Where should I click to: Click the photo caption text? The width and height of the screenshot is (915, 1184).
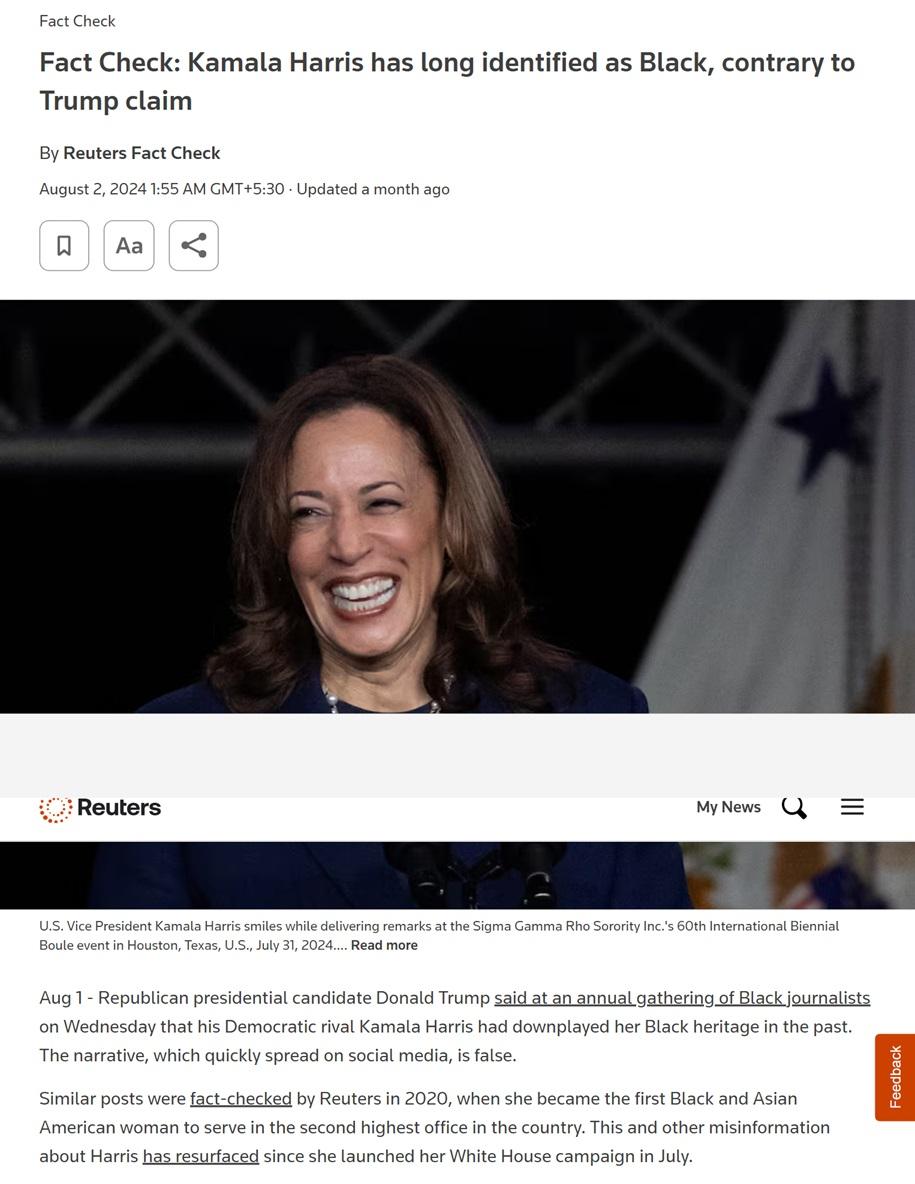(x=439, y=936)
